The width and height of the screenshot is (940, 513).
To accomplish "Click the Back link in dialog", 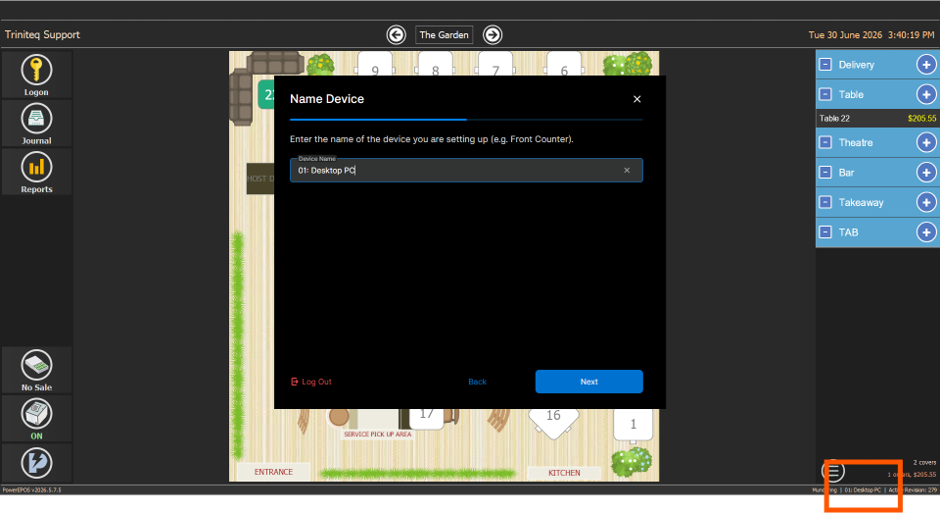I will click(477, 382).
